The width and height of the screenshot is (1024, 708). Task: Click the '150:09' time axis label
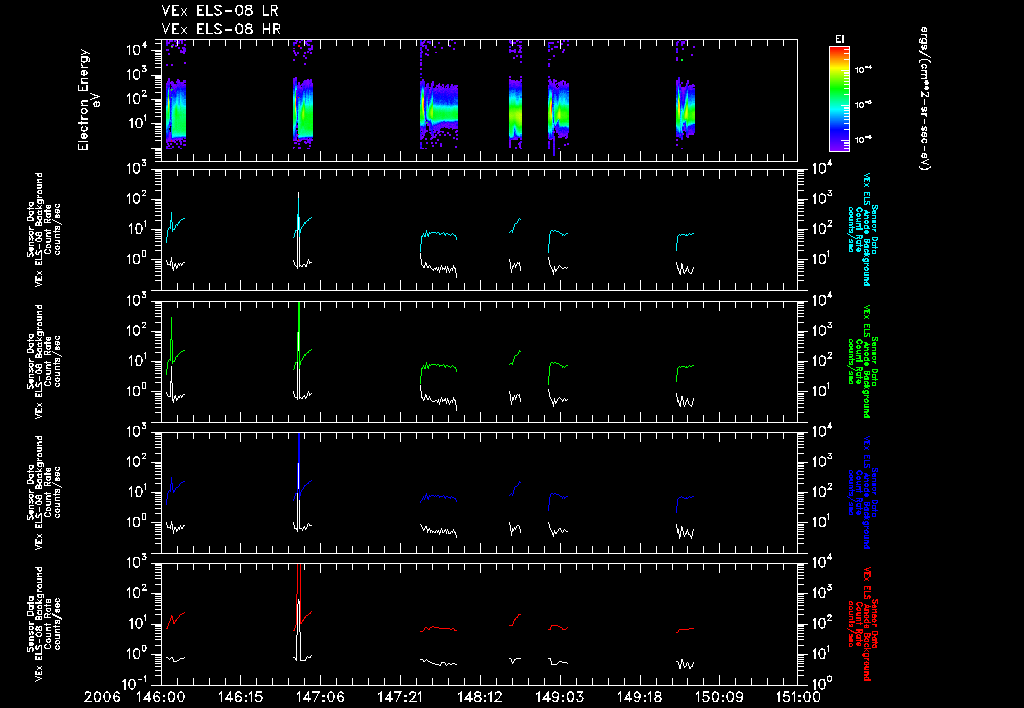718,698
